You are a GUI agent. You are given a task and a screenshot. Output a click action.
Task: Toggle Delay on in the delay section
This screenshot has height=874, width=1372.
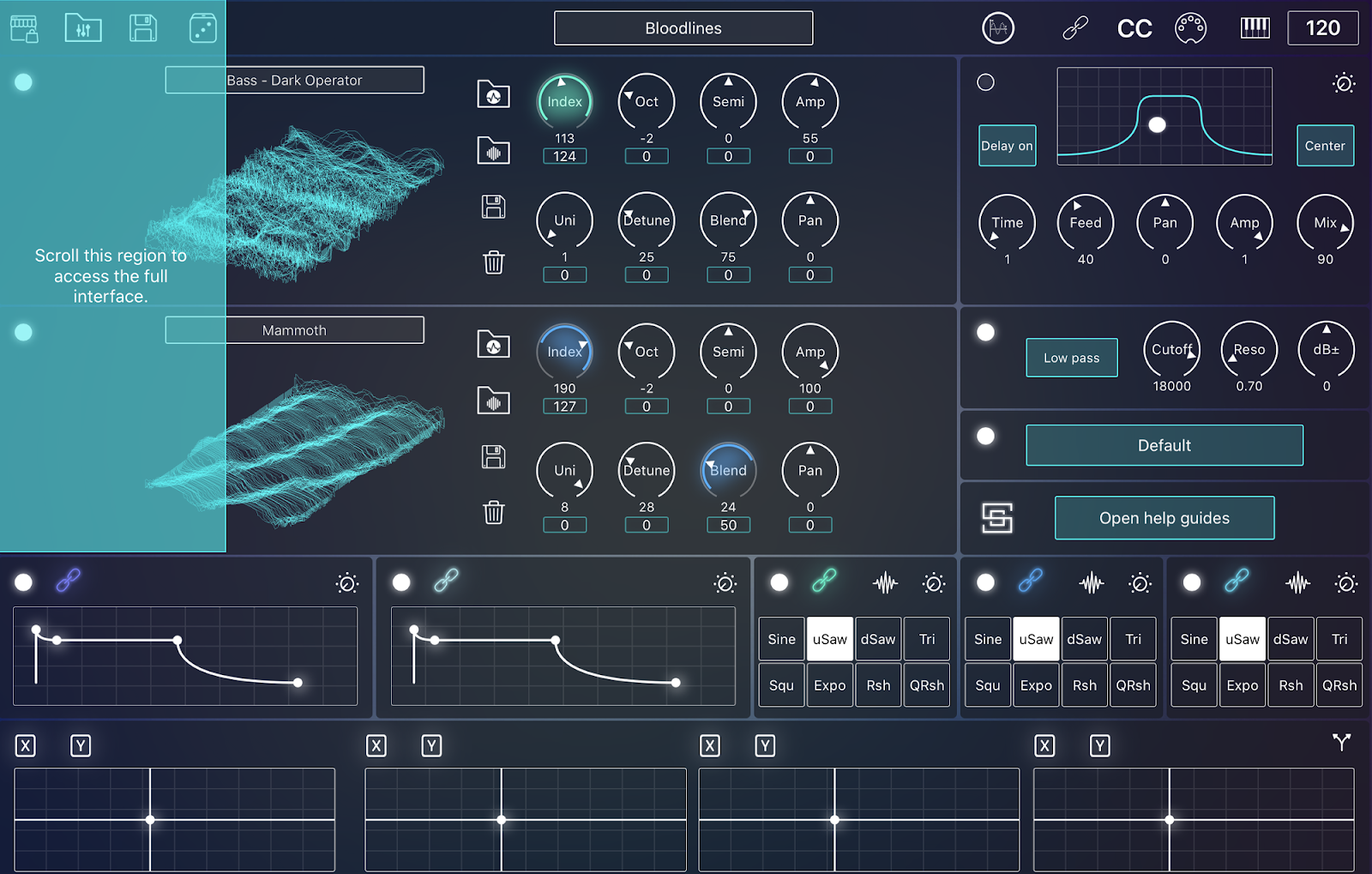pos(1007,146)
